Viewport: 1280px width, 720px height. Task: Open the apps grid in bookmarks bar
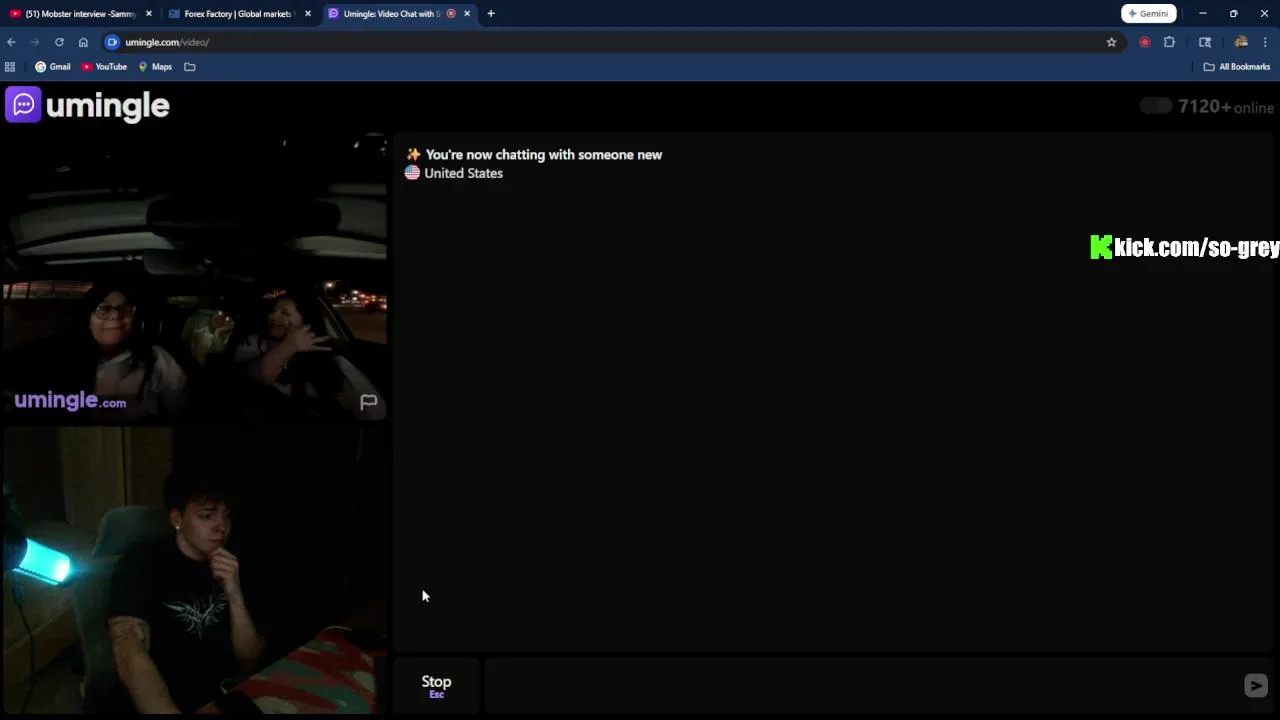pyautogui.click(x=10, y=67)
